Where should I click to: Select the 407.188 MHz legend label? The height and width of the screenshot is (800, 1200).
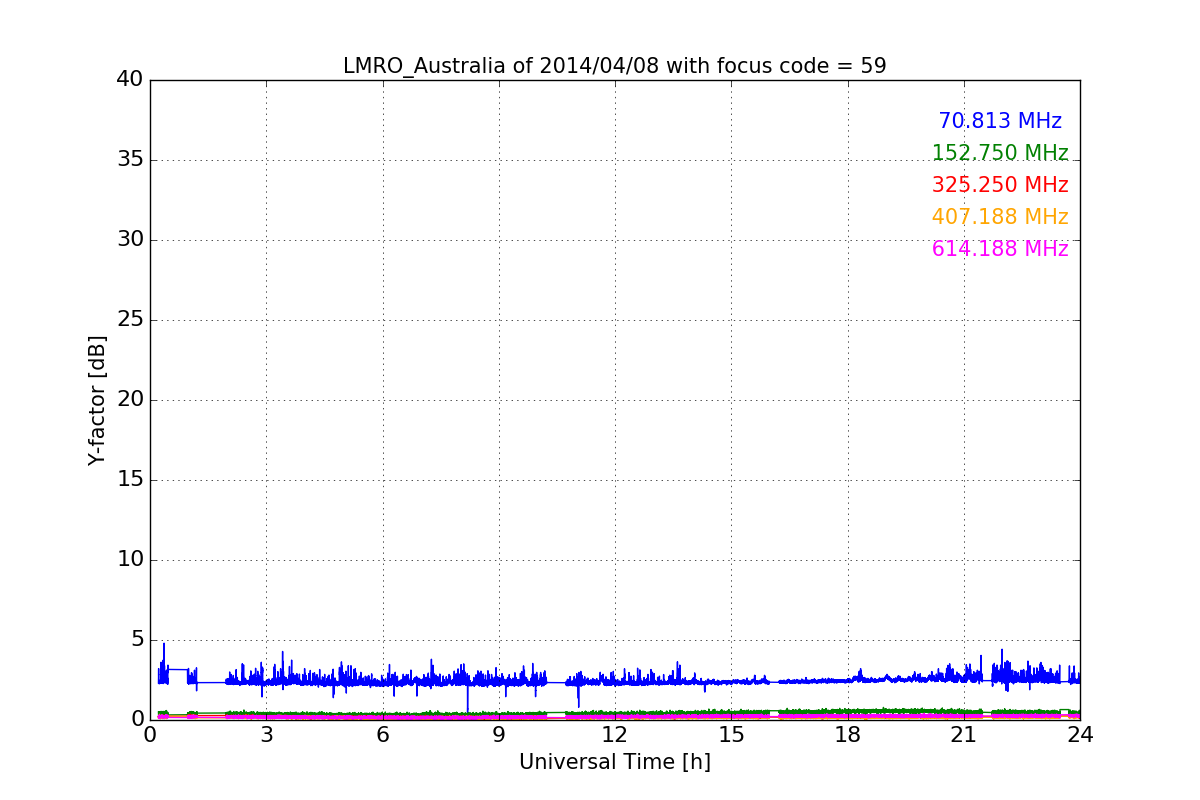1000,217
